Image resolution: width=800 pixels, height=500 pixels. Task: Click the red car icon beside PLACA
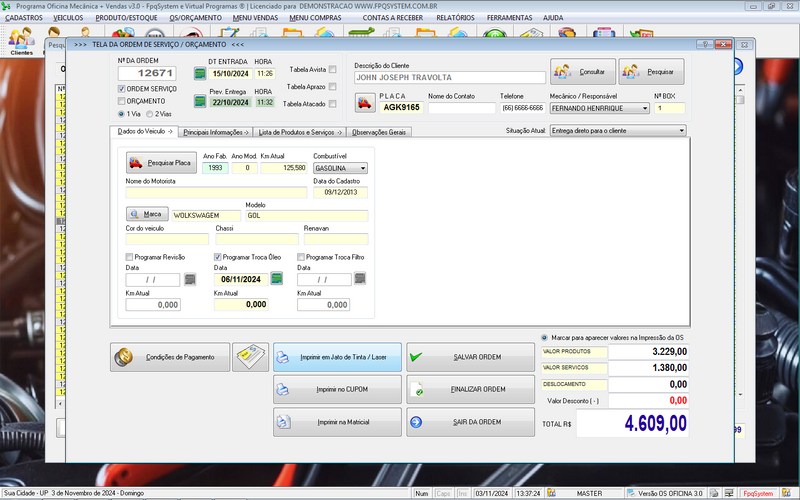pos(362,102)
